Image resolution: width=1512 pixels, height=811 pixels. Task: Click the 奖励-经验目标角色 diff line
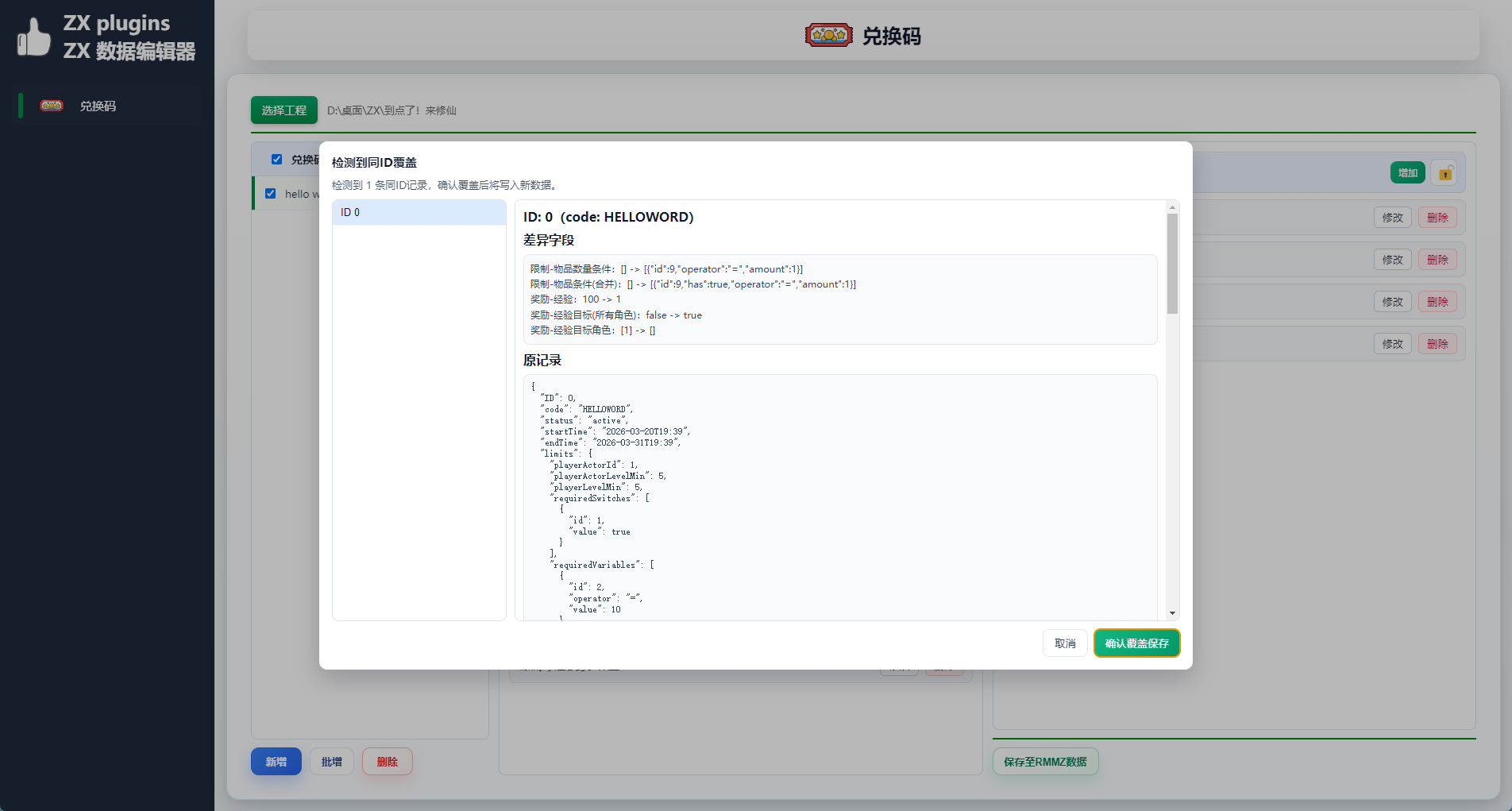[592, 330]
